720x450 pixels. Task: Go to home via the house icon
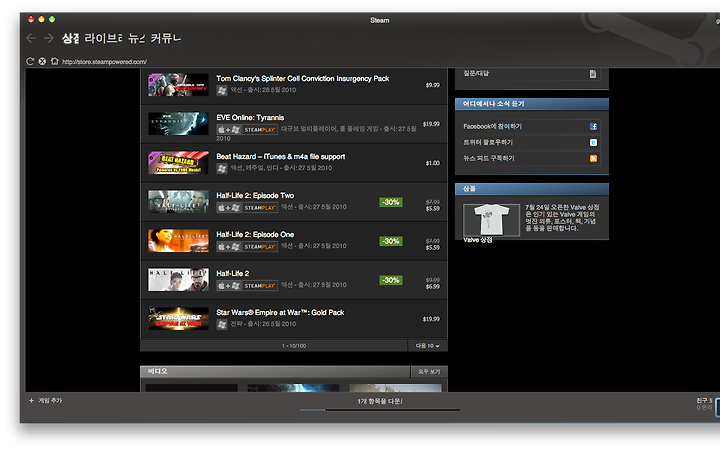[55, 61]
